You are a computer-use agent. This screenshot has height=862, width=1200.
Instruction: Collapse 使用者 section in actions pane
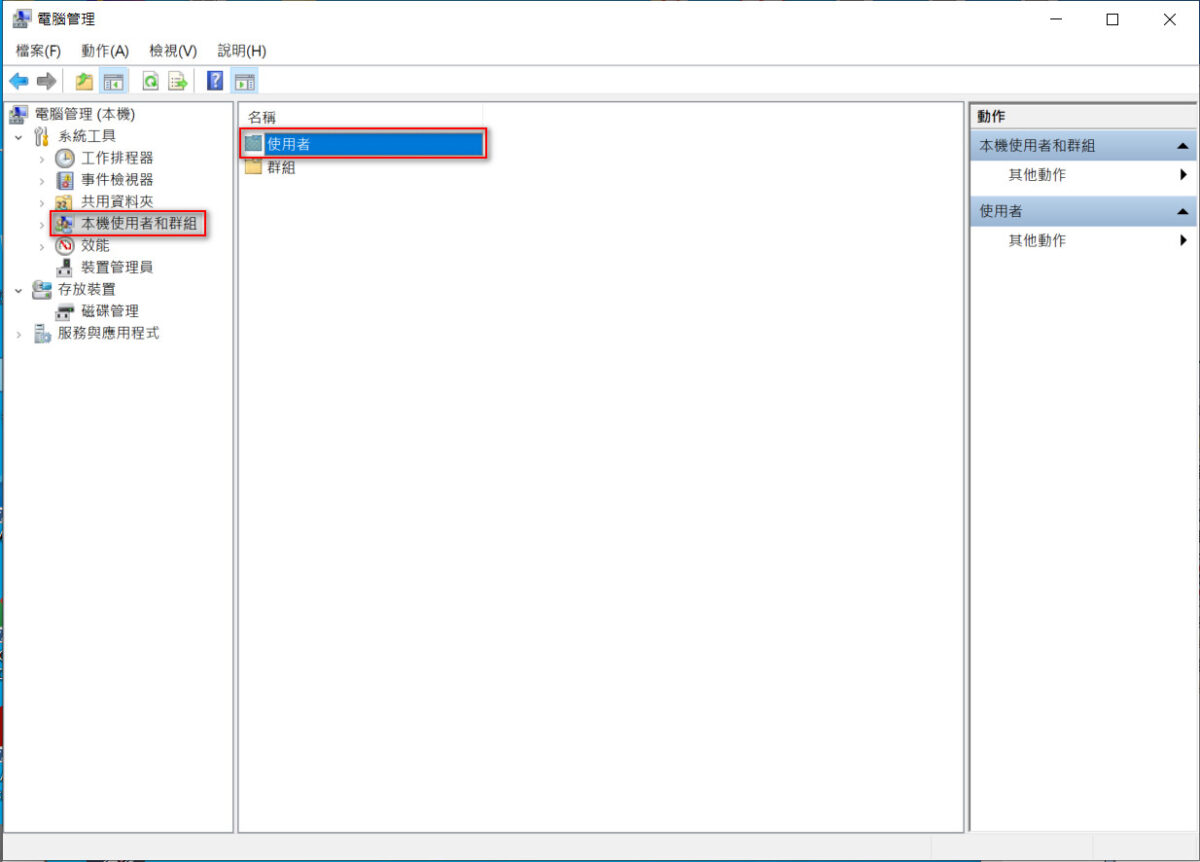[x=1183, y=212]
